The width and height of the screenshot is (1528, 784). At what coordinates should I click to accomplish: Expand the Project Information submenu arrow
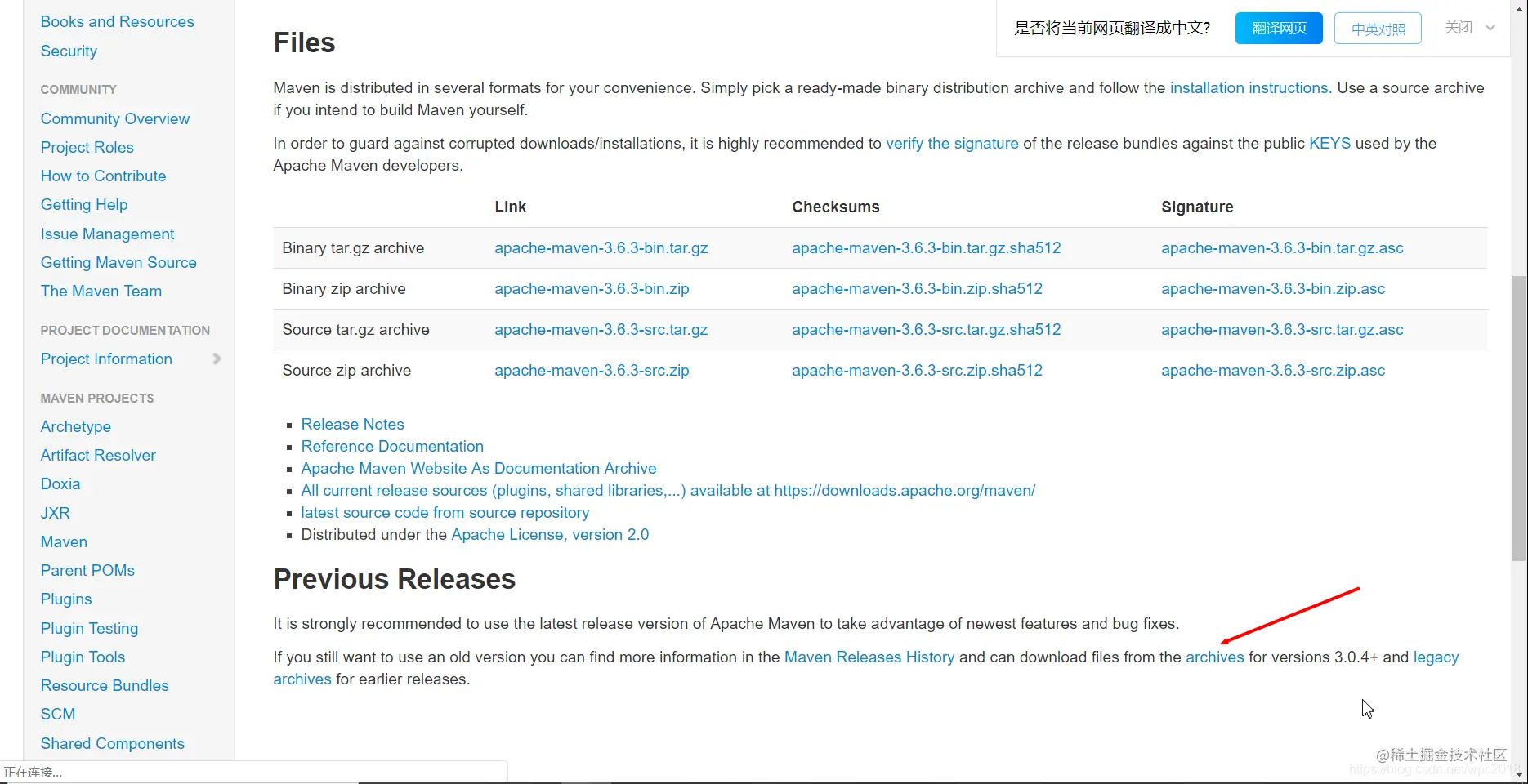217,359
